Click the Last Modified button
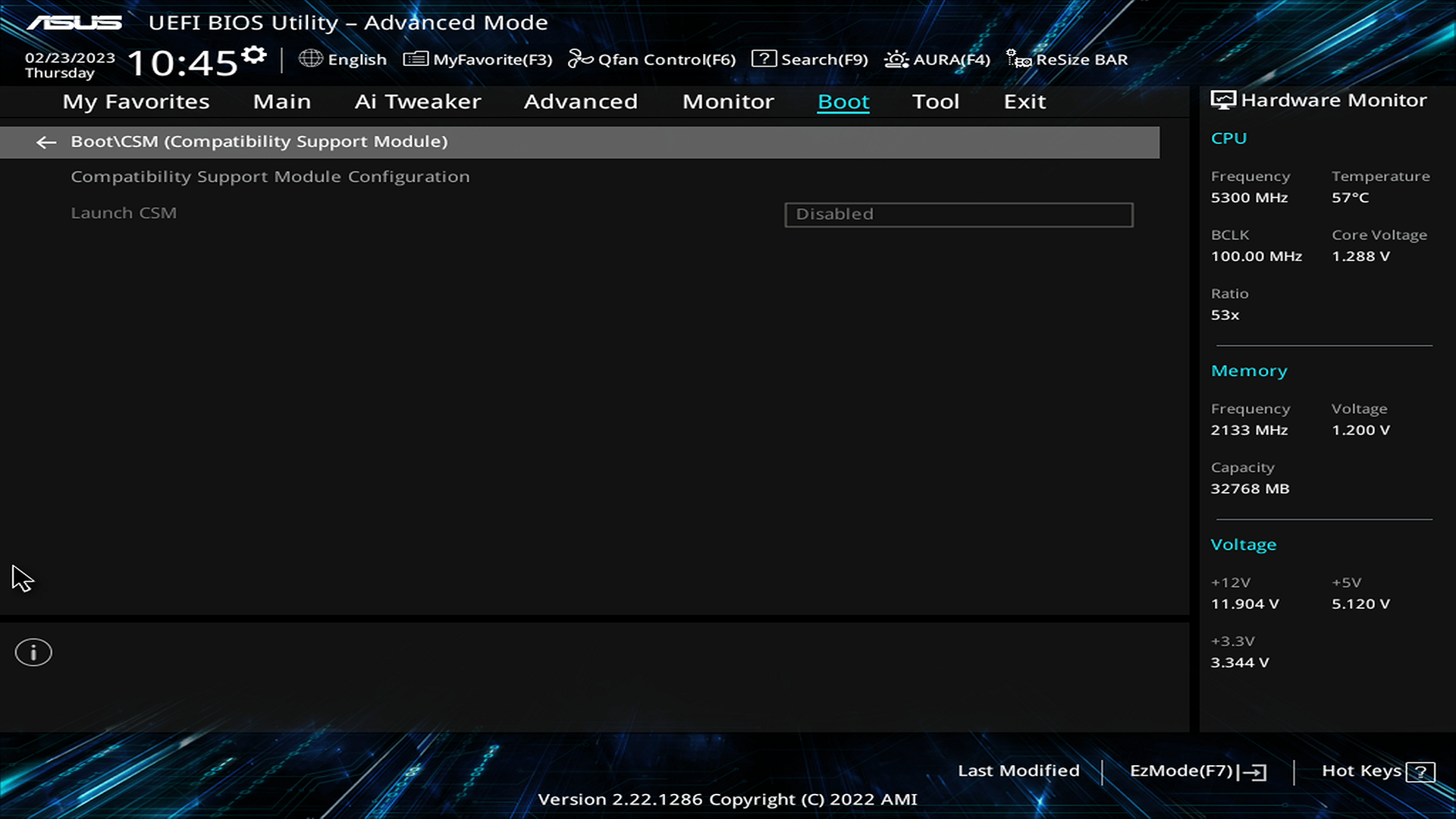The height and width of the screenshot is (819, 1456). click(x=1018, y=770)
